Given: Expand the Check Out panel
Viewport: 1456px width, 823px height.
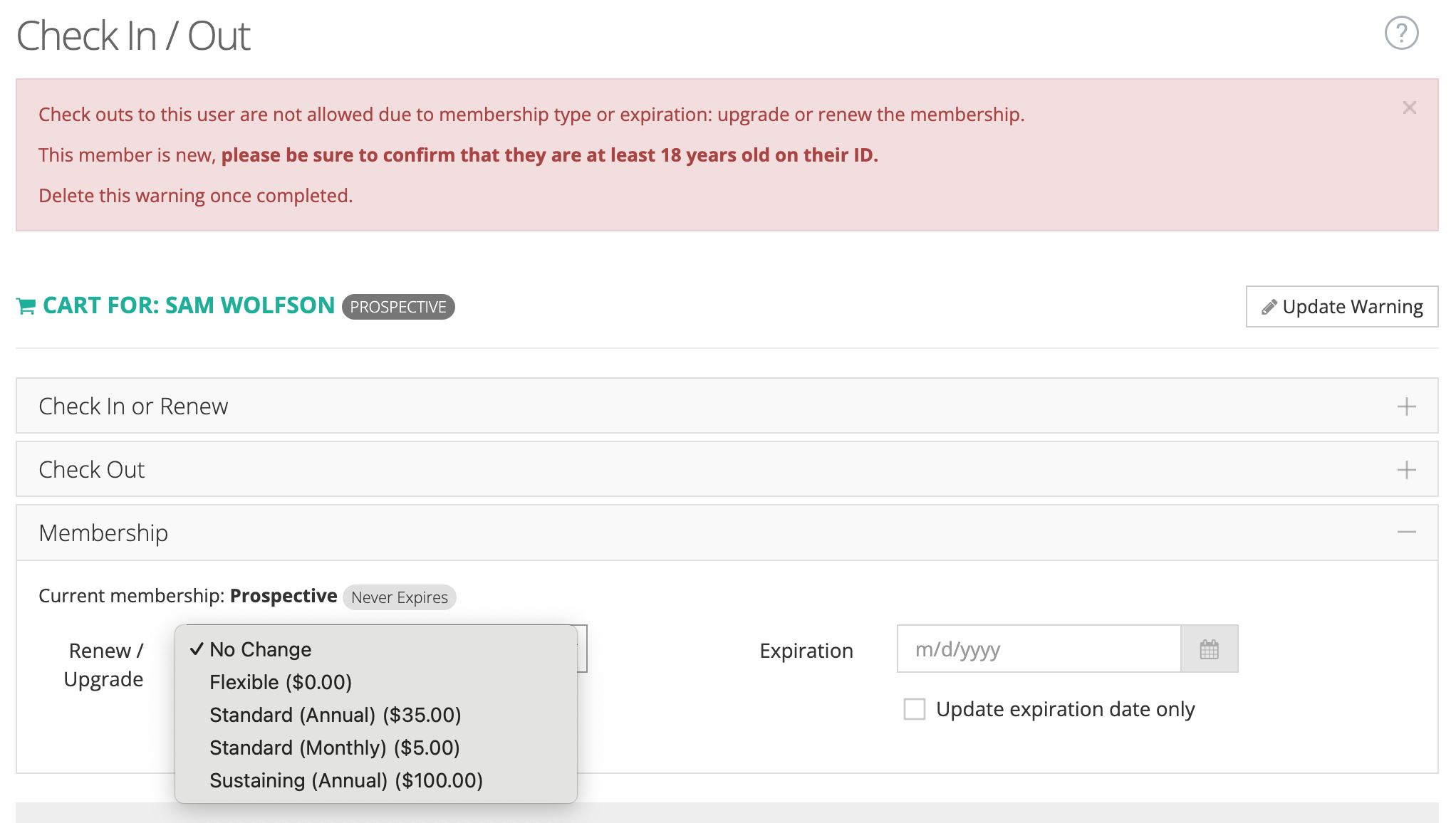Looking at the screenshot, I should click(x=92, y=470).
